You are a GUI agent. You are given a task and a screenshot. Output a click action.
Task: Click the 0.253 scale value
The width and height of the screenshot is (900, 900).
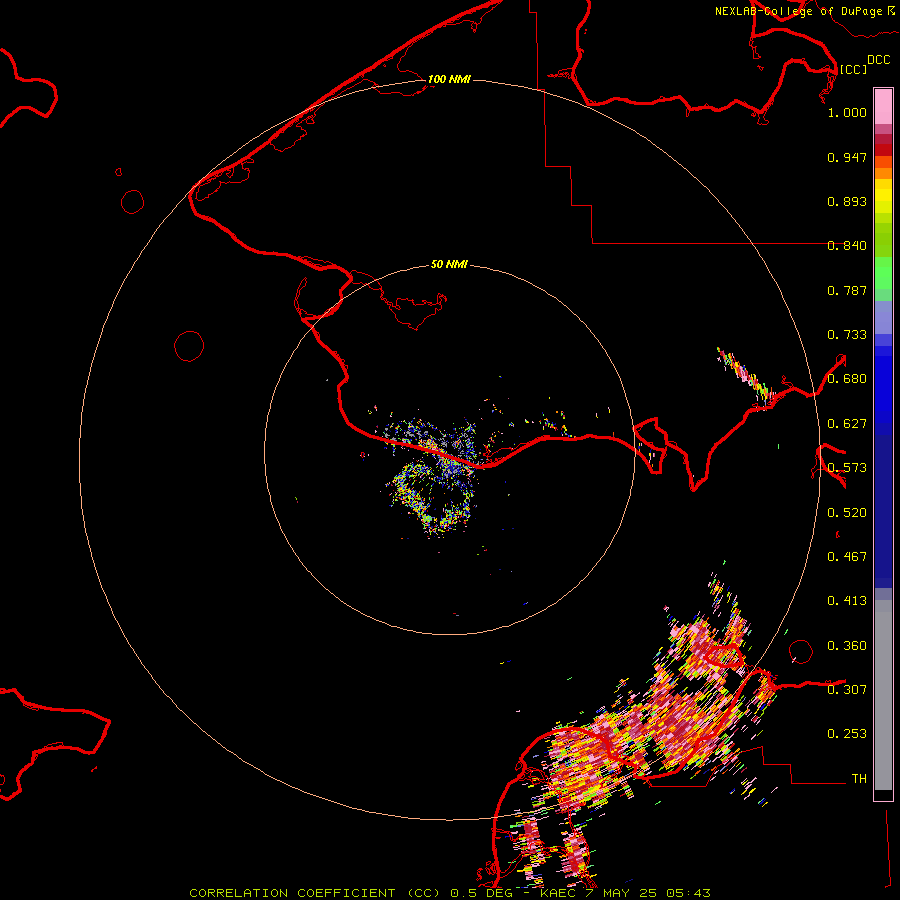[x=847, y=734]
